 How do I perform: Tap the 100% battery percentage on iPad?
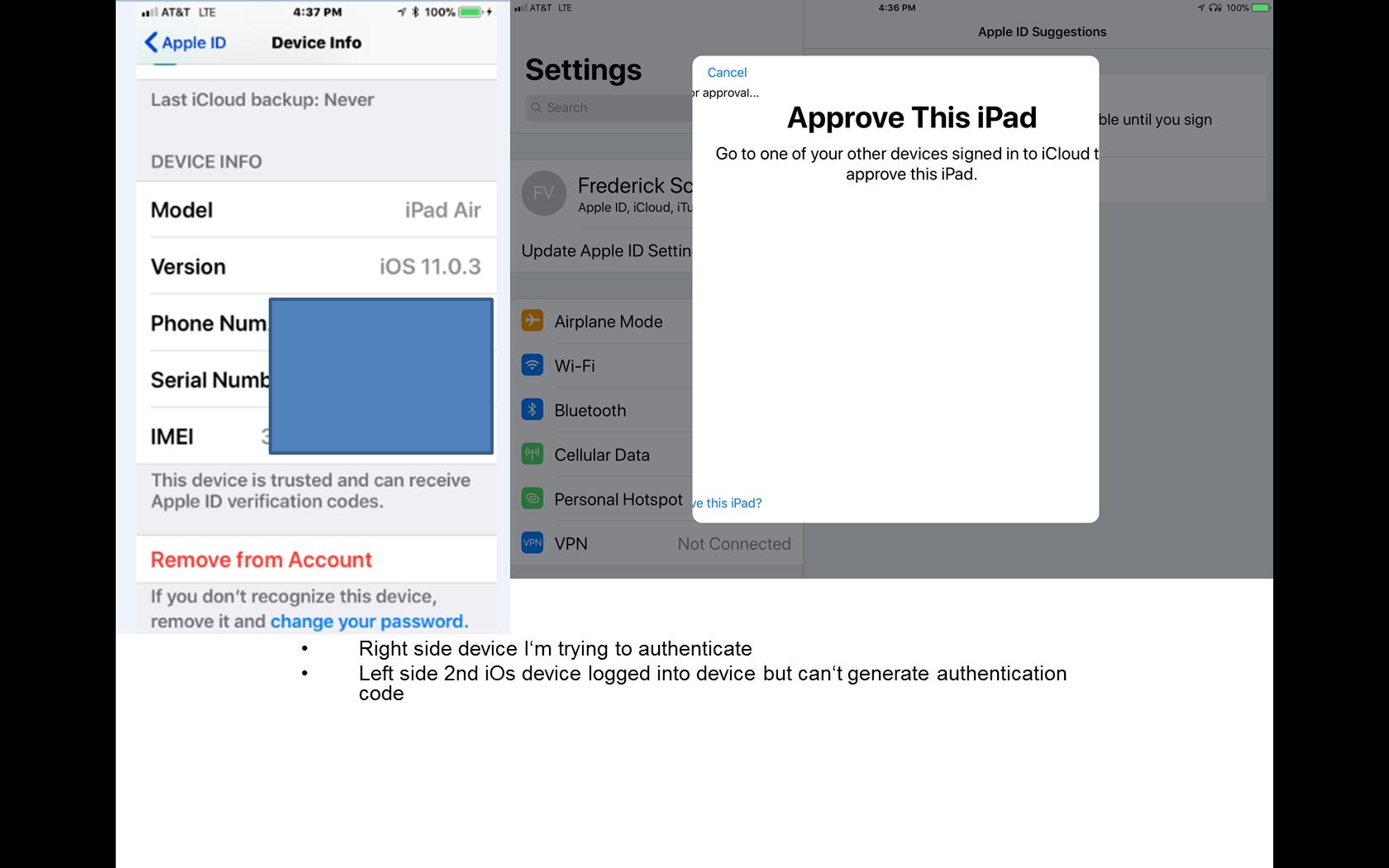pyautogui.click(x=1238, y=7)
